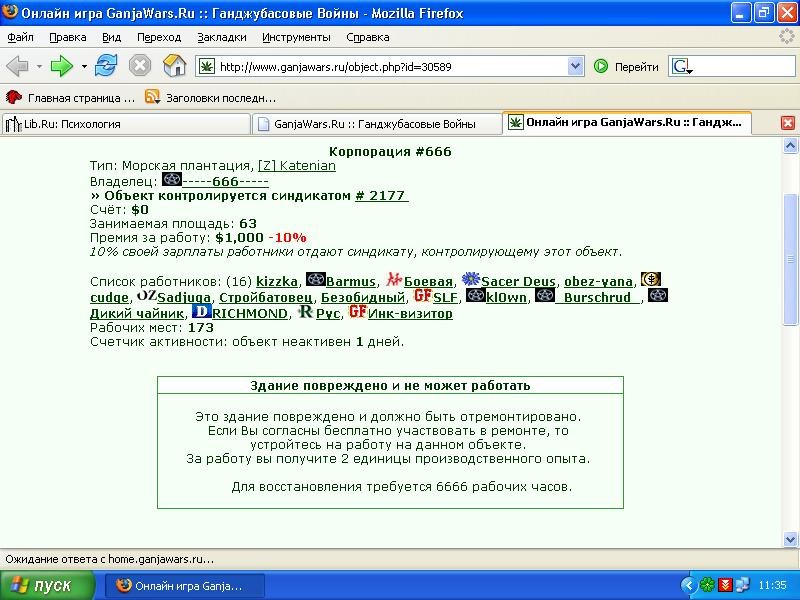
Task: Click the Stop loading icon
Action: pos(140,66)
